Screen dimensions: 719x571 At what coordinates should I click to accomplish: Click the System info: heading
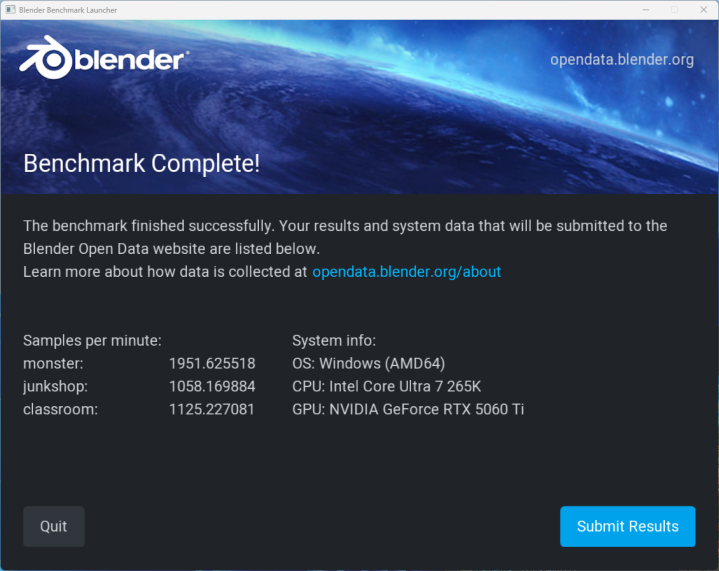pos(334,340)
